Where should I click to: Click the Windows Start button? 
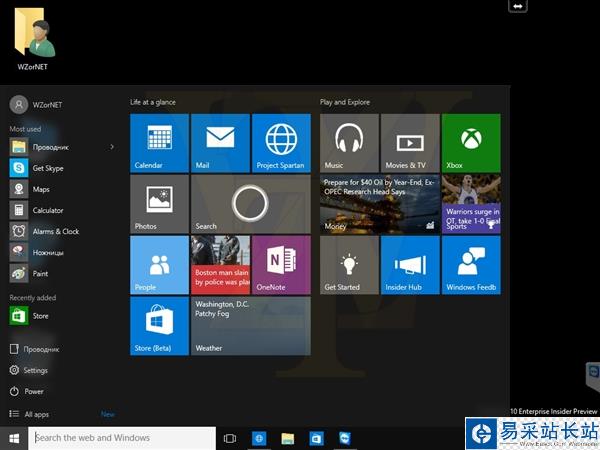coord(14,438)
